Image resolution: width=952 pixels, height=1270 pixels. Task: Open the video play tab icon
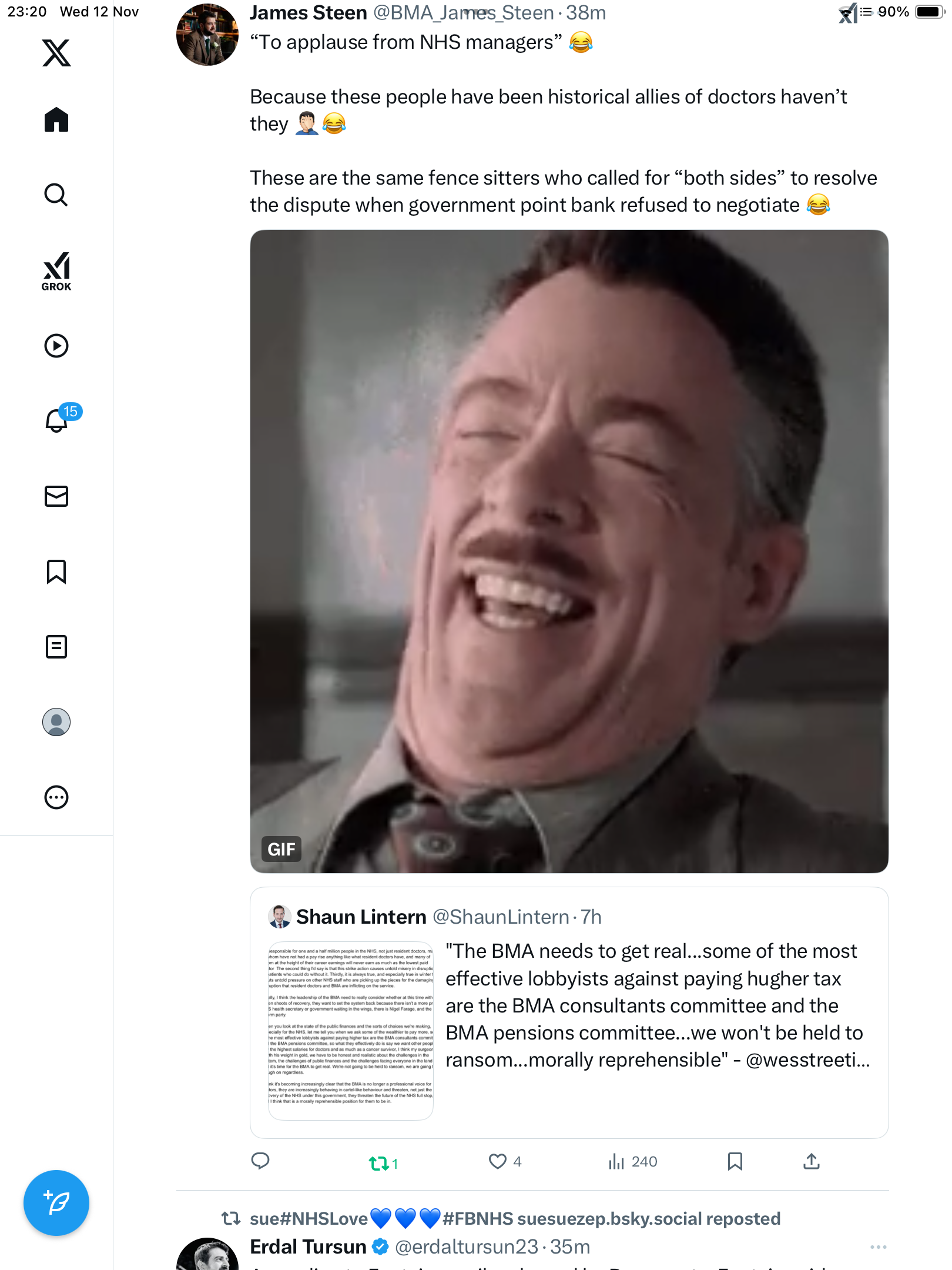[x=56, y=346]
